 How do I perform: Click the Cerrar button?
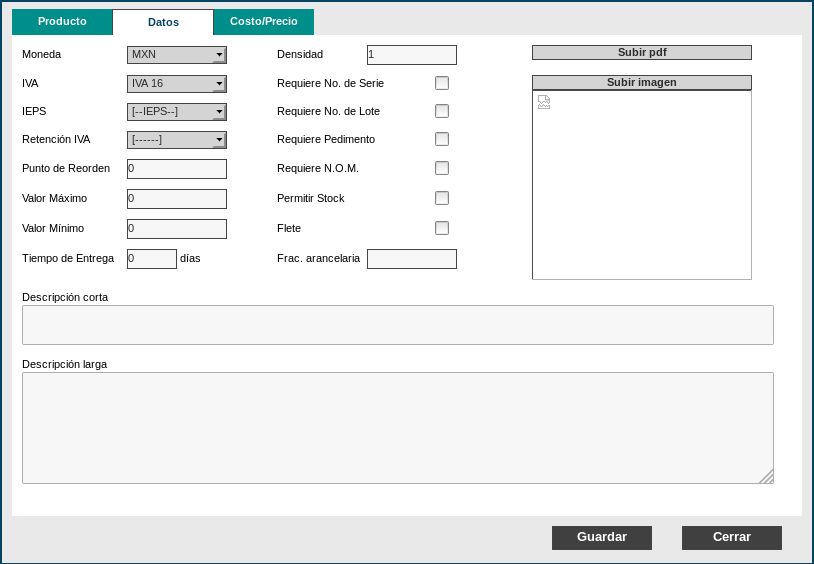[731, 537]
